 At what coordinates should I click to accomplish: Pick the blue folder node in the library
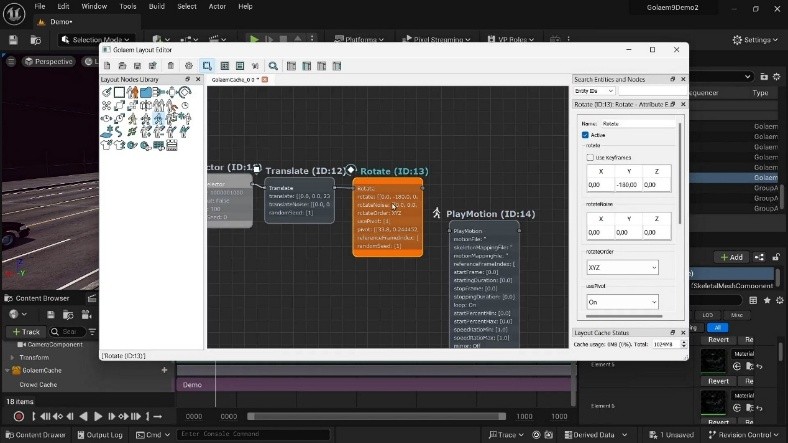146,92
